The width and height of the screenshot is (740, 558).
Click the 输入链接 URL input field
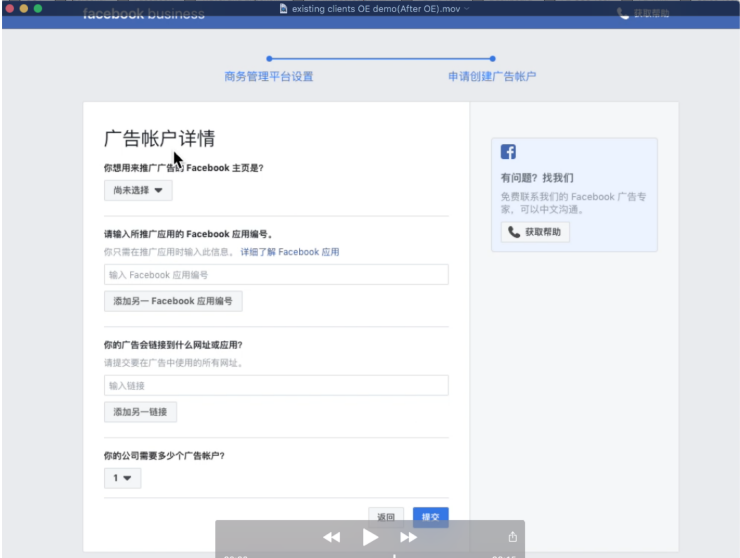click(276, 386)
